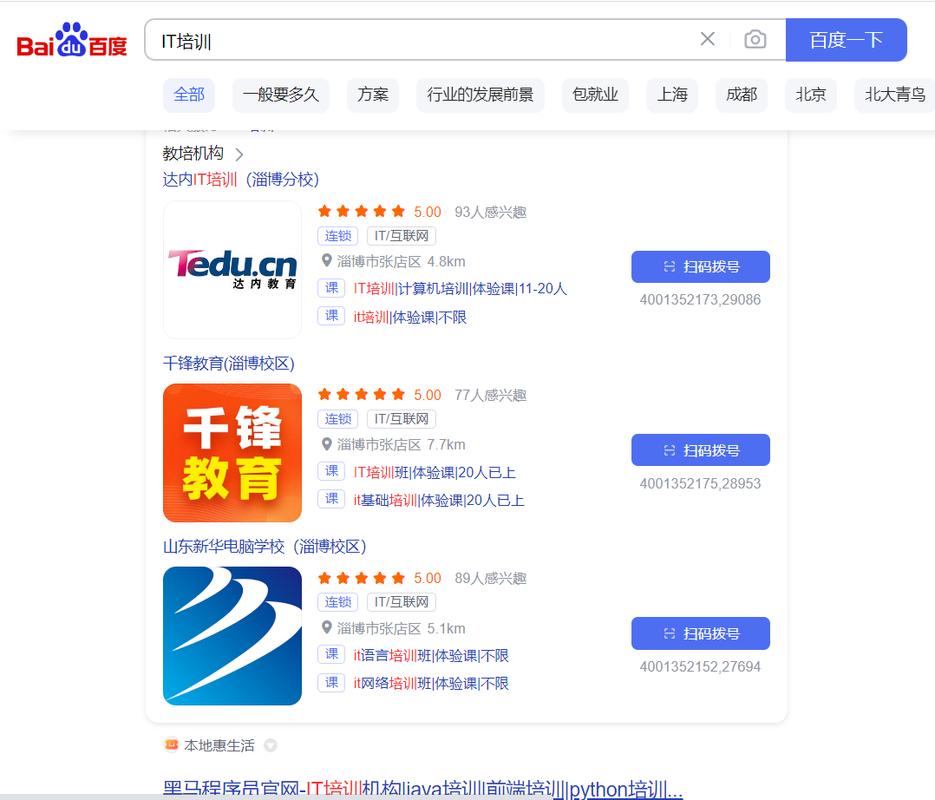Select the 一般要多久 suggestion tab
The image size is (935, 800).
pos(281,95)
